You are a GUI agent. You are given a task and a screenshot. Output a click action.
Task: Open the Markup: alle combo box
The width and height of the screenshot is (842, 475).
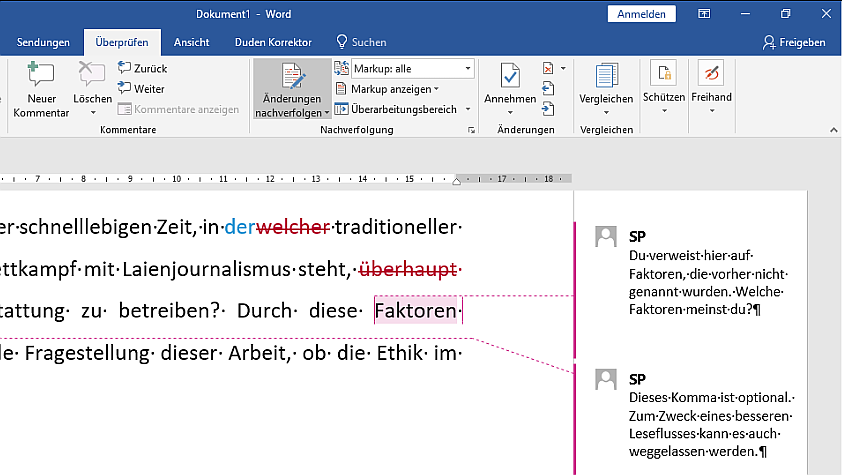coord(412,69)
